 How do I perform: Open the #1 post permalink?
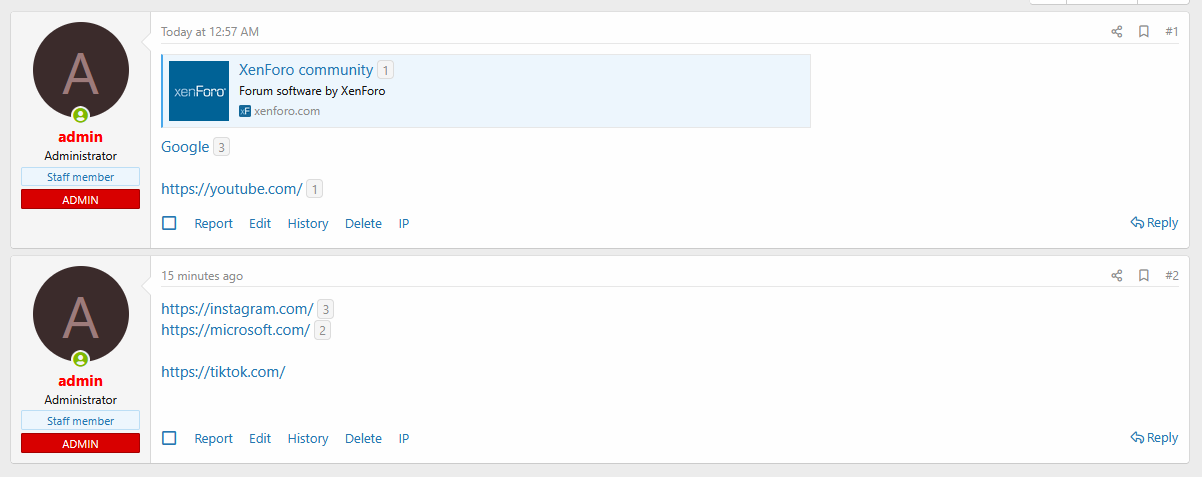pyautogui.click(x=1171, y=32)
